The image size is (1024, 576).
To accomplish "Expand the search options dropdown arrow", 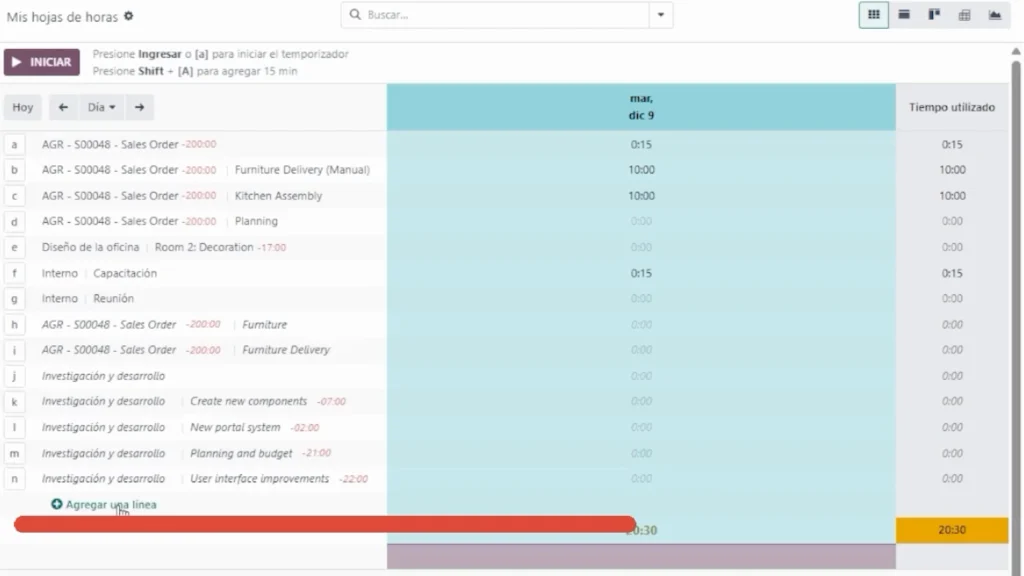I will click(x=660, y=15).
